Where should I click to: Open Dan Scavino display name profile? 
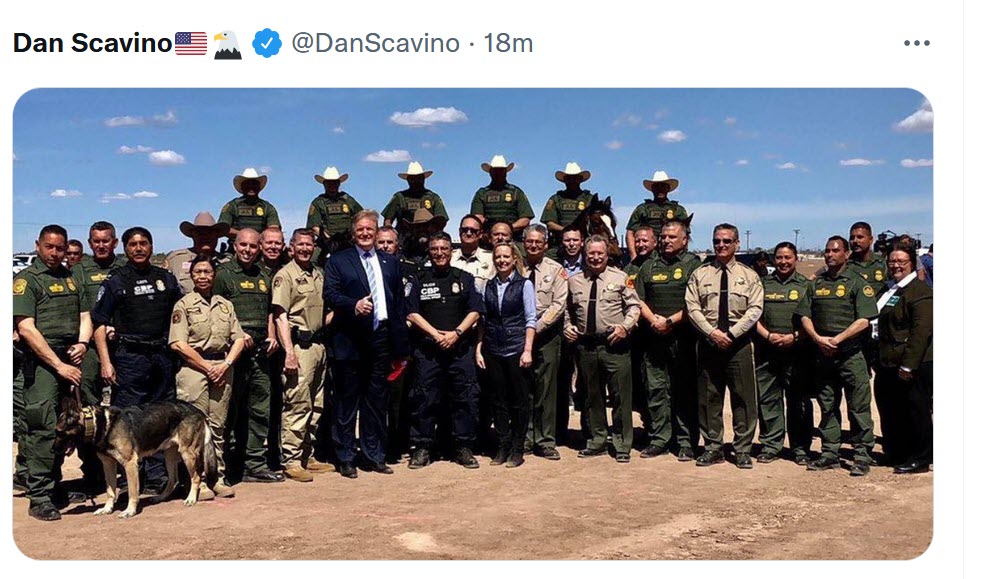click(x=92, y=43)
